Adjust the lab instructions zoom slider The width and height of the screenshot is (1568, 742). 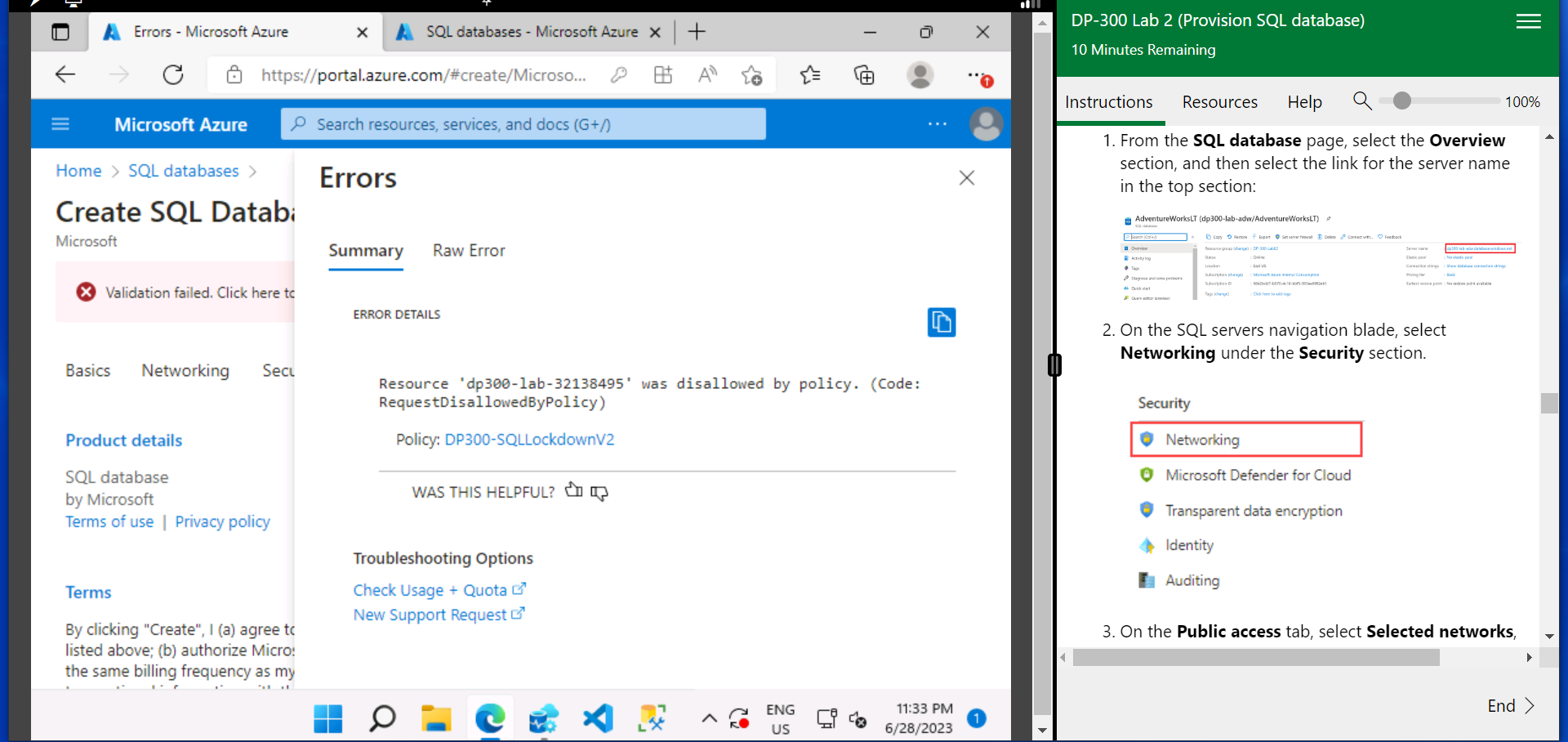pyautogui.click(x=1401, y=101)
